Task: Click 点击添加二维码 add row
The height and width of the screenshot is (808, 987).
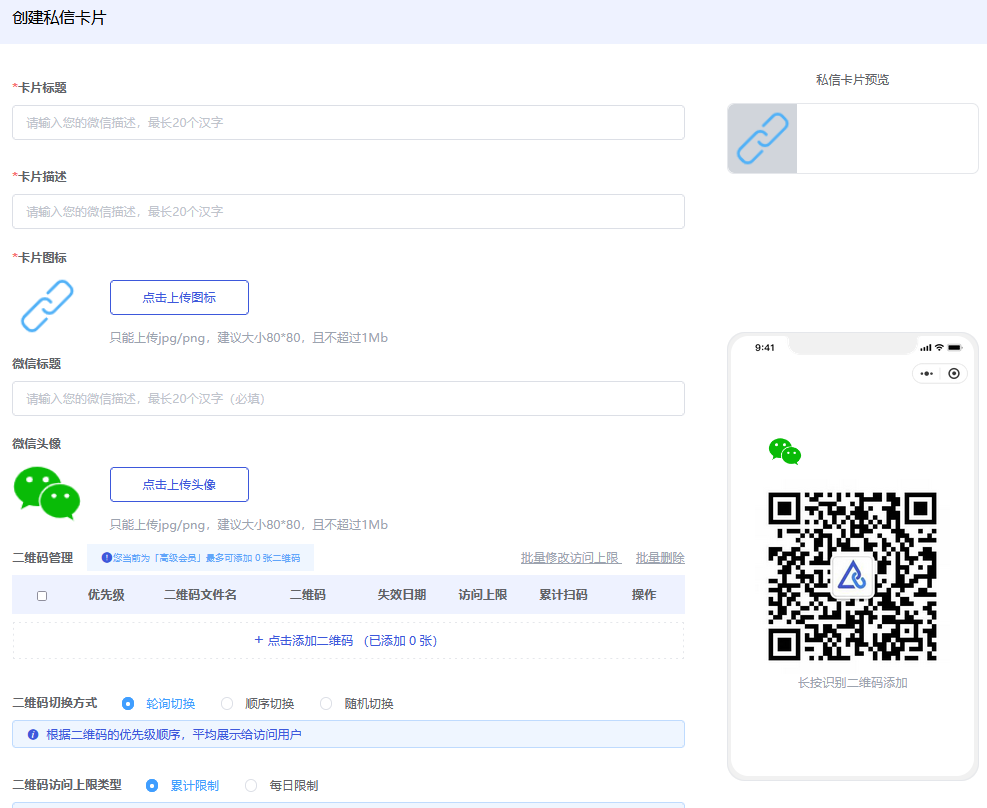Action: tap(348, 641)
